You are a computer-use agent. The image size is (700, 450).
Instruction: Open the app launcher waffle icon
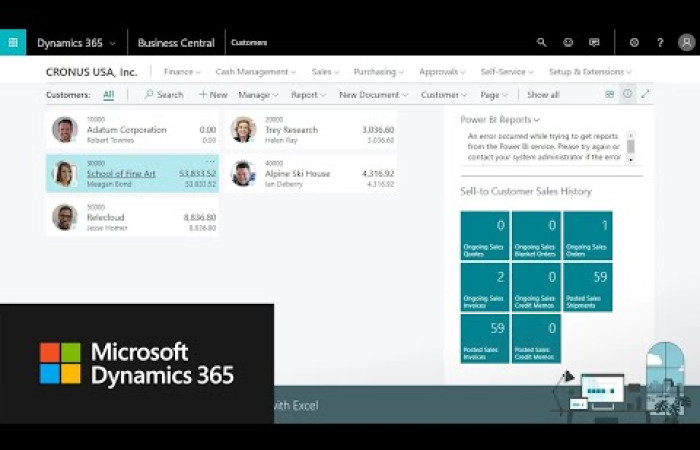tap(13, 42)
